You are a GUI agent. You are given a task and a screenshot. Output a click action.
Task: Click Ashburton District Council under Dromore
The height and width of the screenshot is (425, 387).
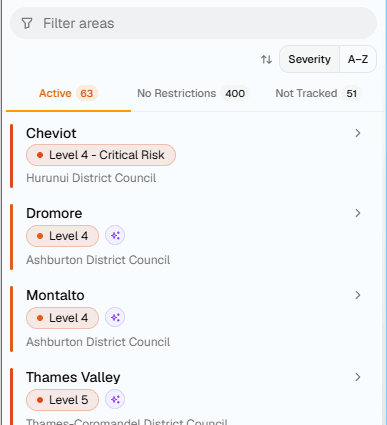[98, 260]
